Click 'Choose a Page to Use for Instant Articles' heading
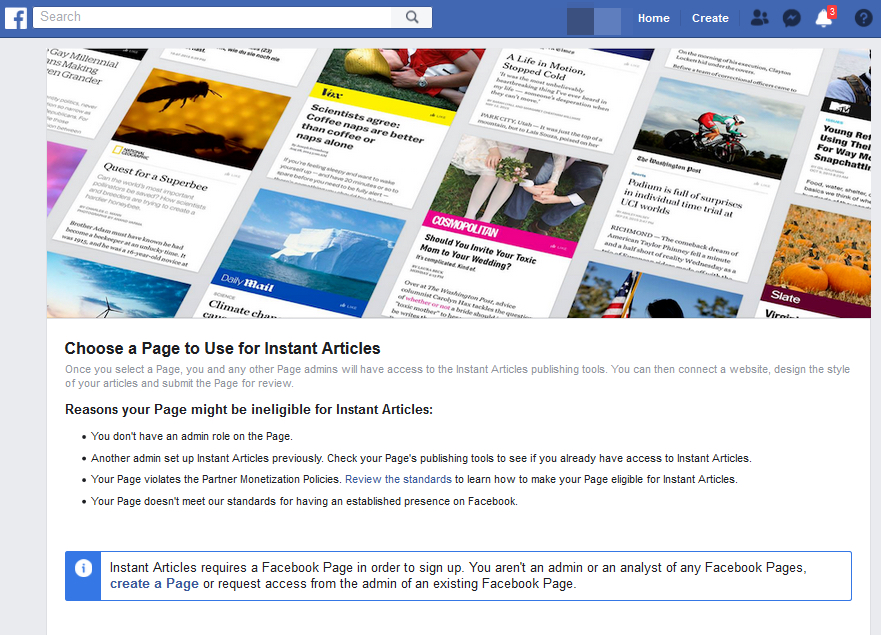The width and height of the screenshot is (881, 635). (x=222, y=348)
